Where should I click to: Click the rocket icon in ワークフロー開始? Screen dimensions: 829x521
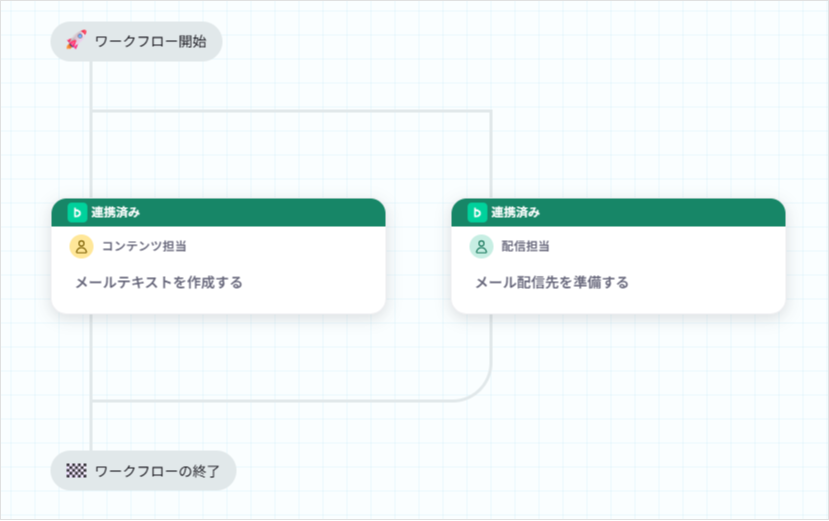(x=76, y=41)
